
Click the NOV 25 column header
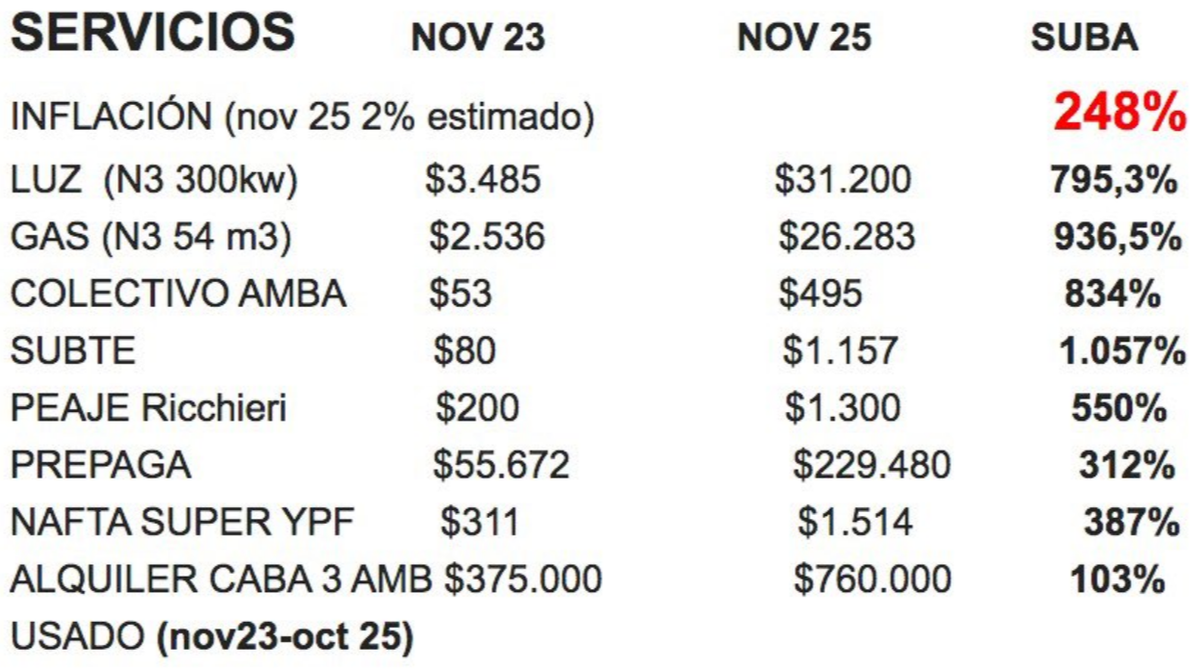tap(804, 38)
